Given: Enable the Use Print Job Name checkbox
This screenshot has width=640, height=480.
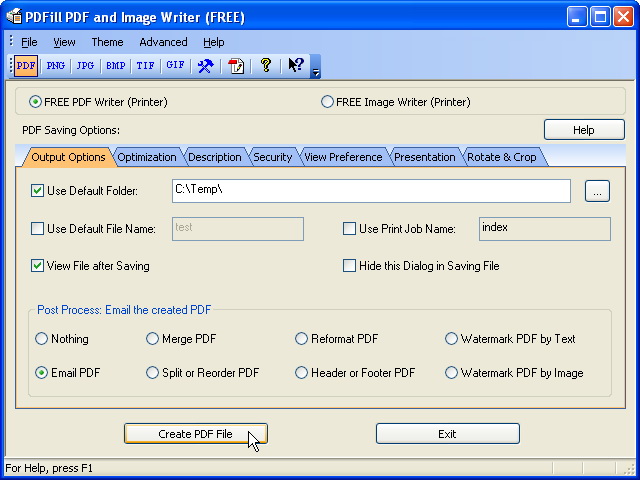Looking at the screenshot, I should coord(350,229).
